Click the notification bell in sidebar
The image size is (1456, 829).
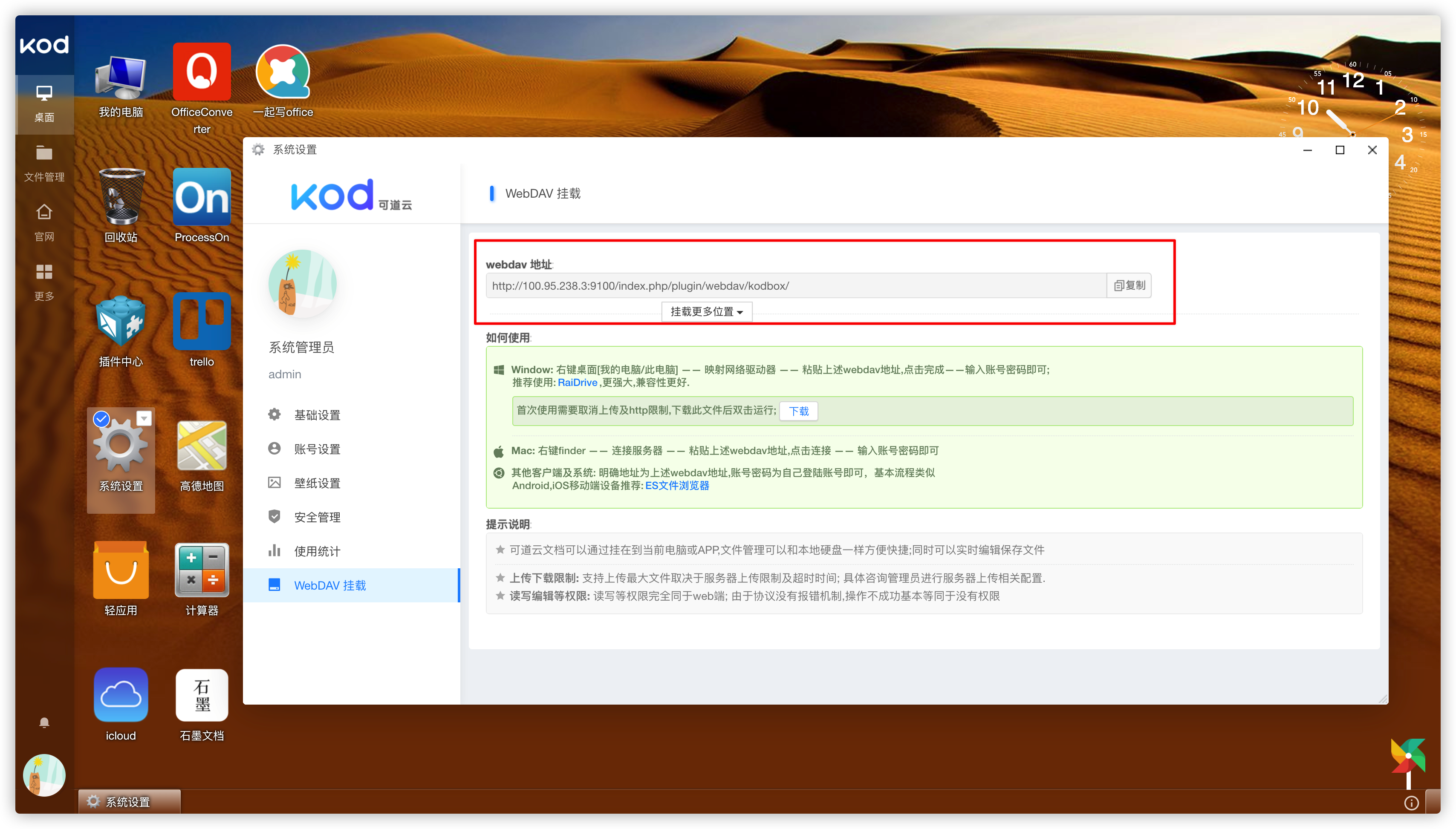(44, 722)
